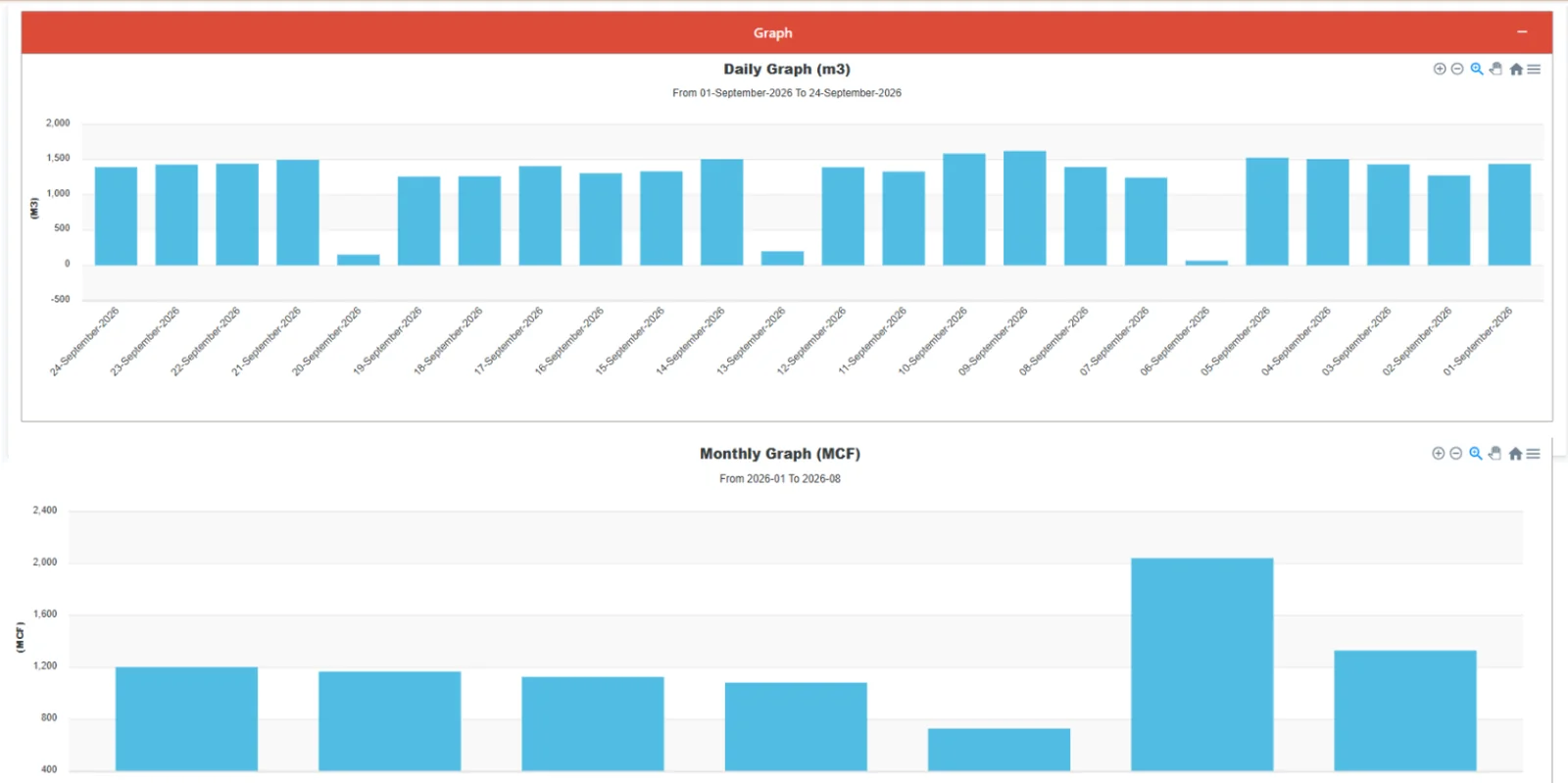Enable the pan hand tool on Daily Graph

(1495, 69)
